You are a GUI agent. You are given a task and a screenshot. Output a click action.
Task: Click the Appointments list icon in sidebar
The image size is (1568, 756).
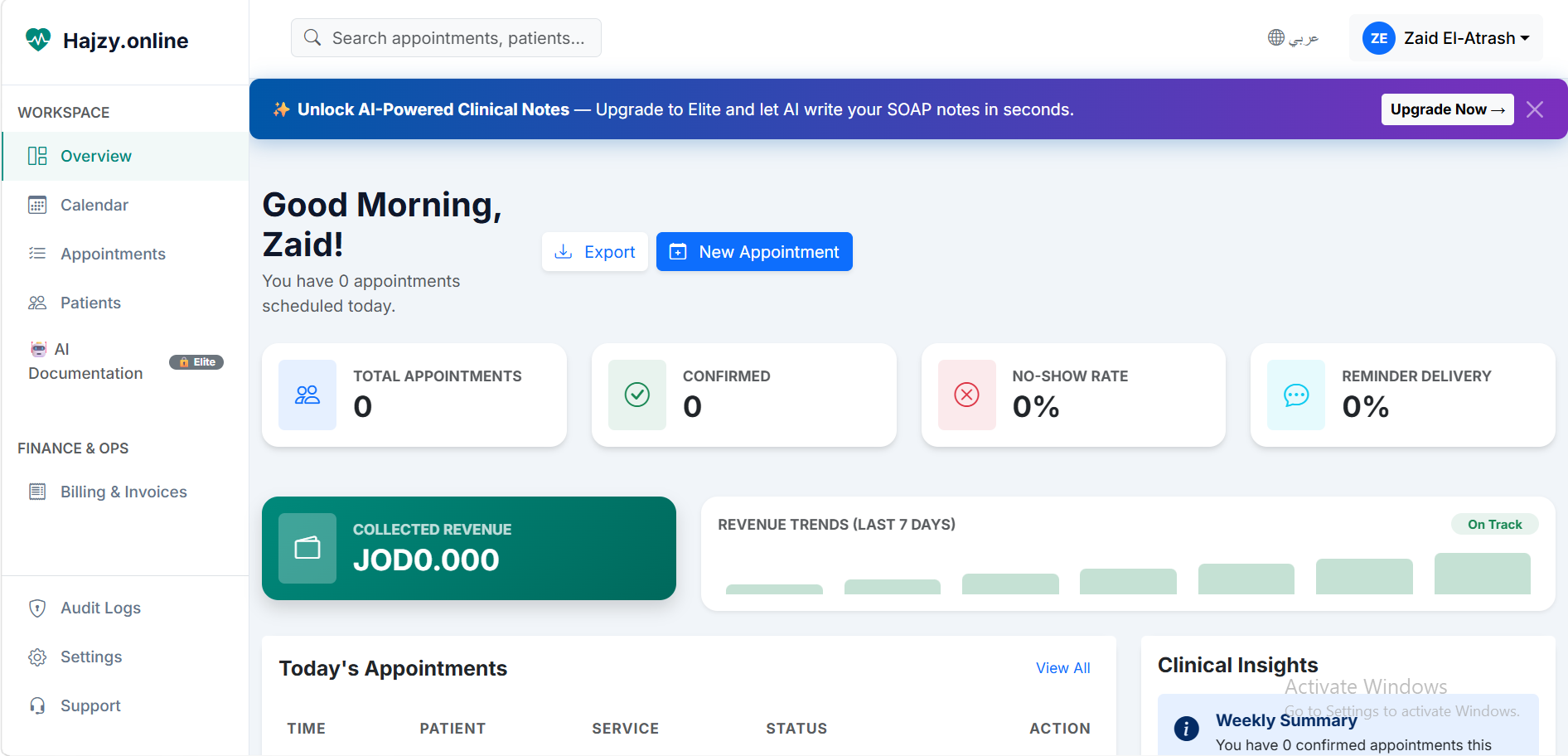point(37,254)
